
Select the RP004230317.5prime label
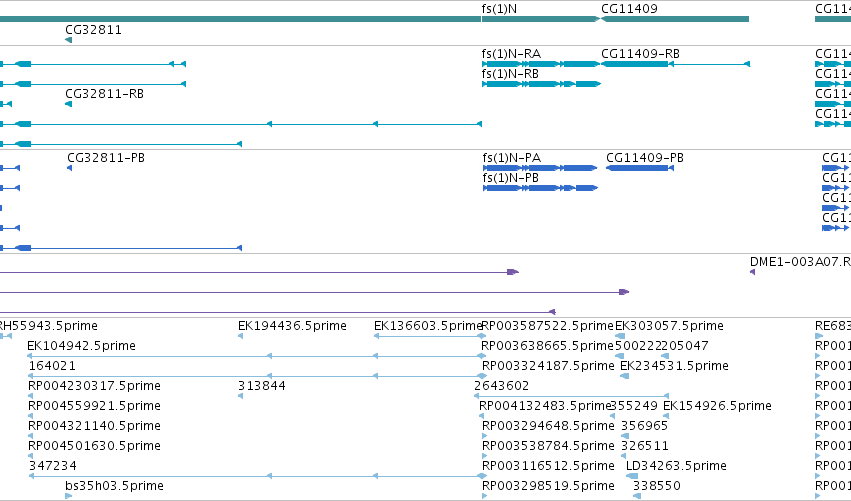94,386
